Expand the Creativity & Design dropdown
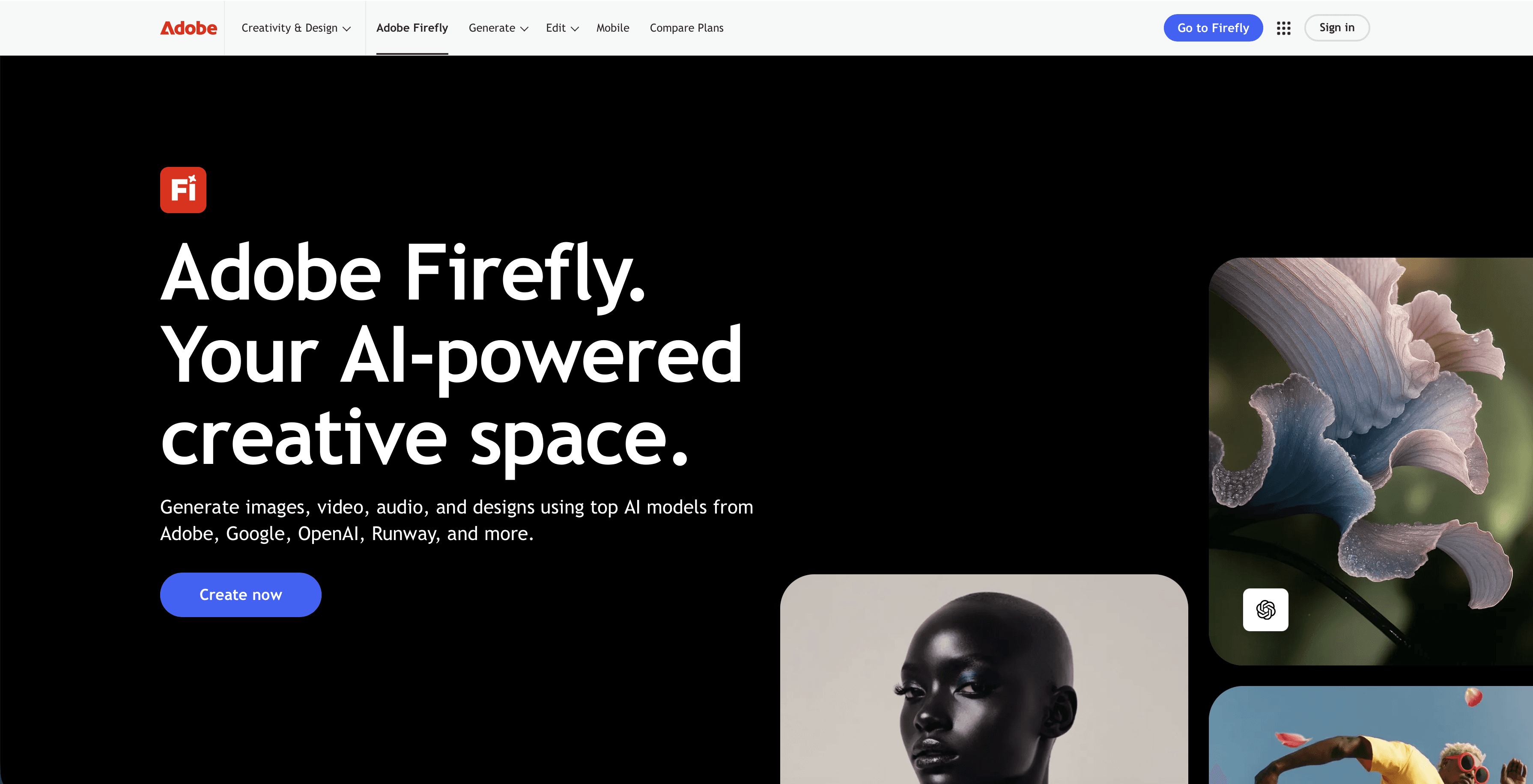Viewport: 1533px width, 784px height. 296,28
